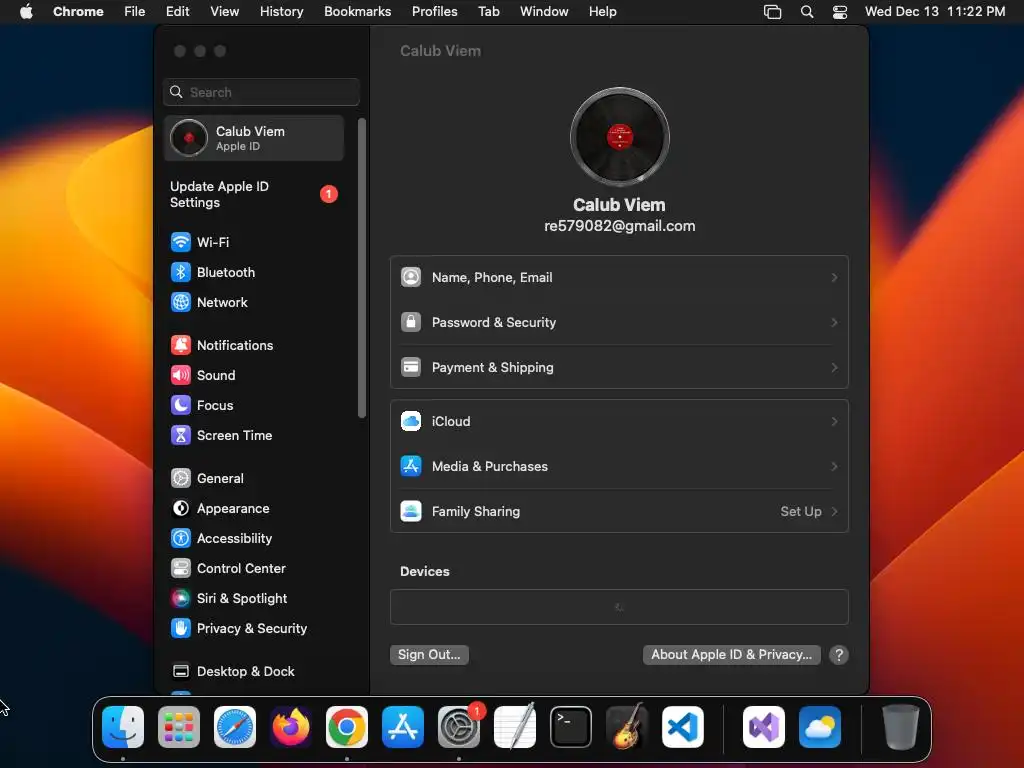Open Control Center in menu bar
The image size is (1024, 768).
pos(840,12)
